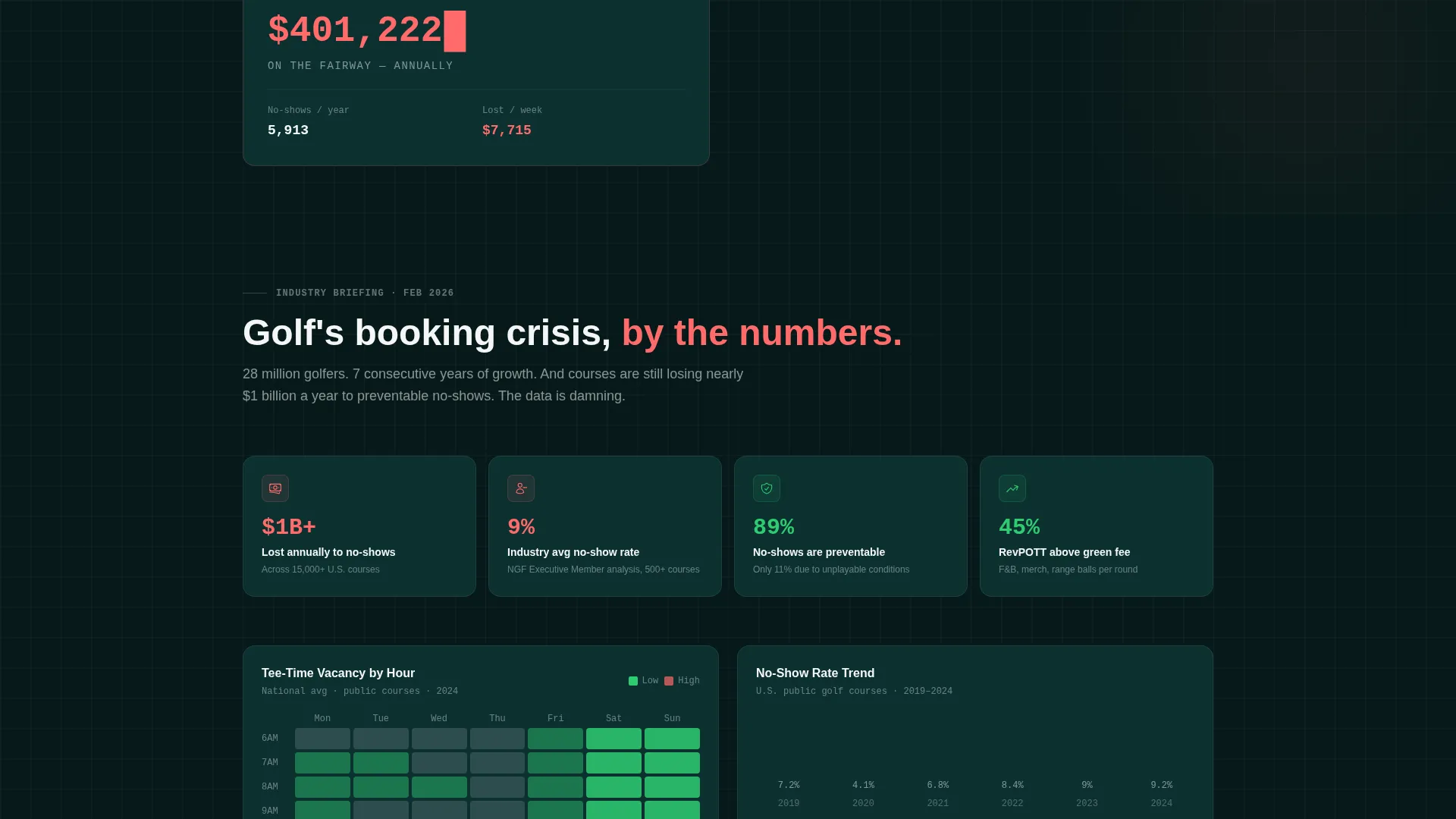Screen dimensions: 1456x819
Task: Click the 'by the numbers.' headline text
Action: (762, 333)
